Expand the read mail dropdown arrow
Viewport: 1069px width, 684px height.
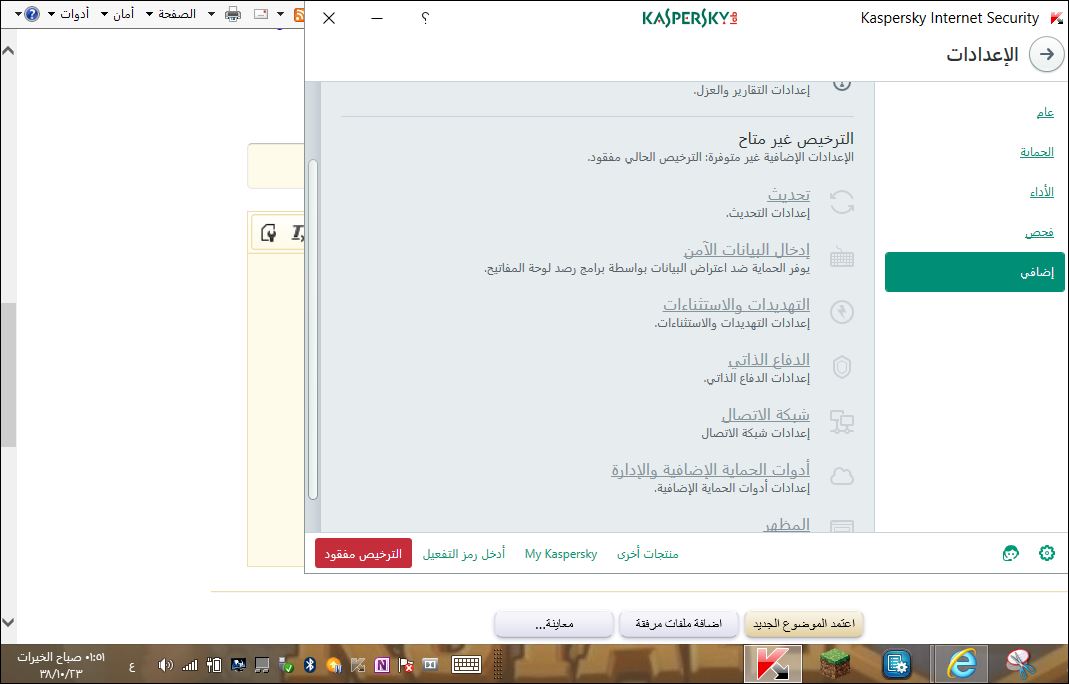[x=280, y=14]
